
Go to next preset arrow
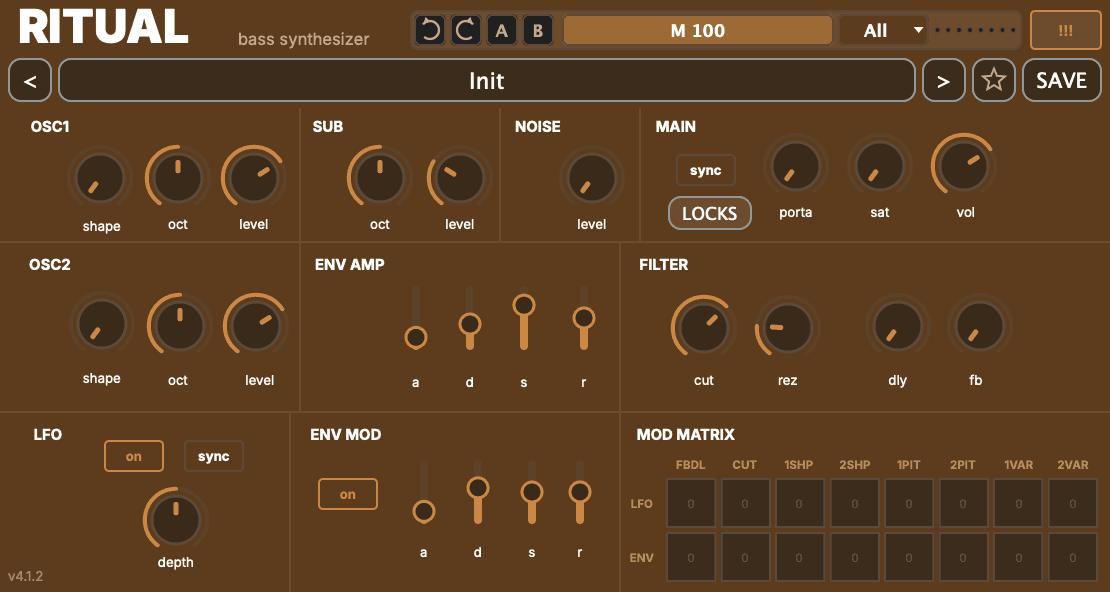(x=944, y=80)
